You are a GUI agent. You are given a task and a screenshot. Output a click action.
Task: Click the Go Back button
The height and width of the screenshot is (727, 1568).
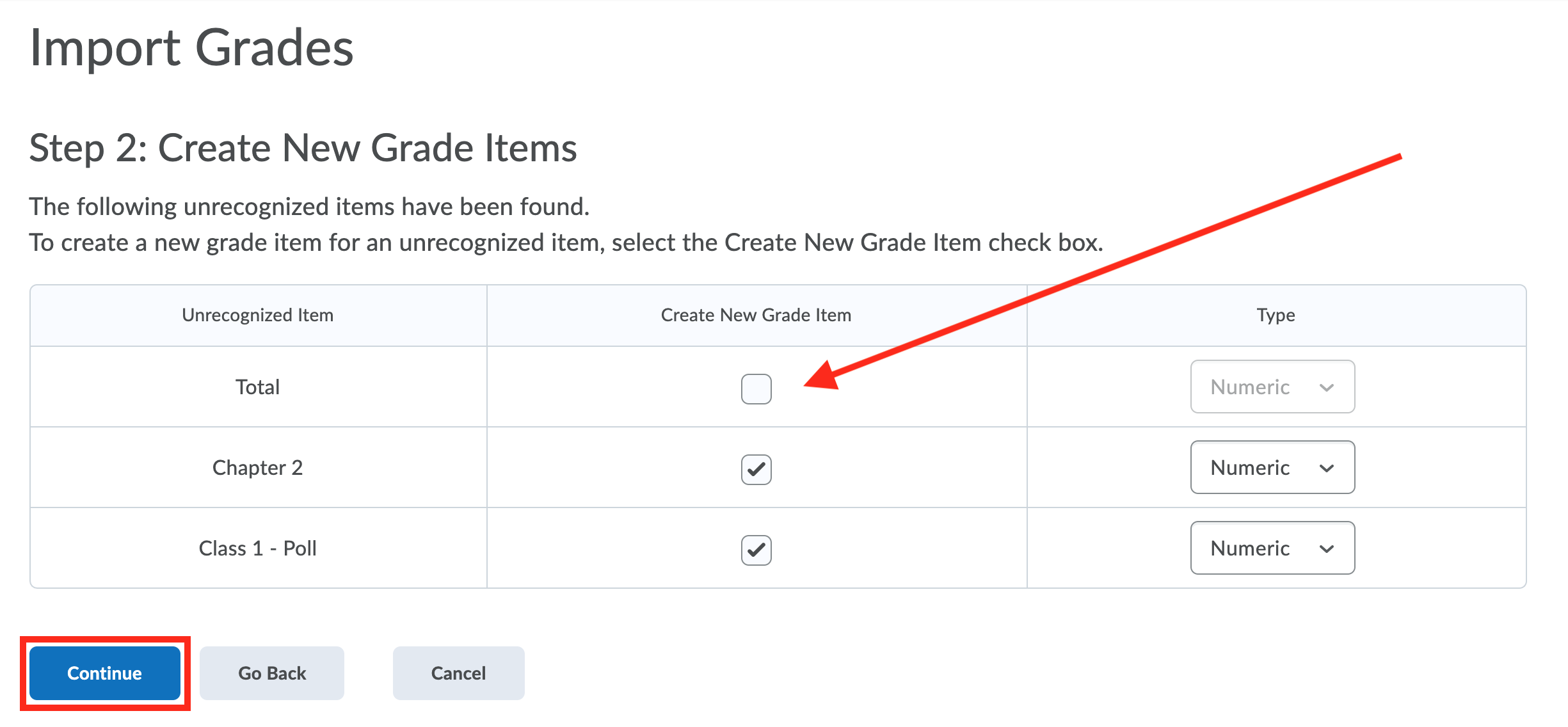pyautogui.click(x=272, y=673)
